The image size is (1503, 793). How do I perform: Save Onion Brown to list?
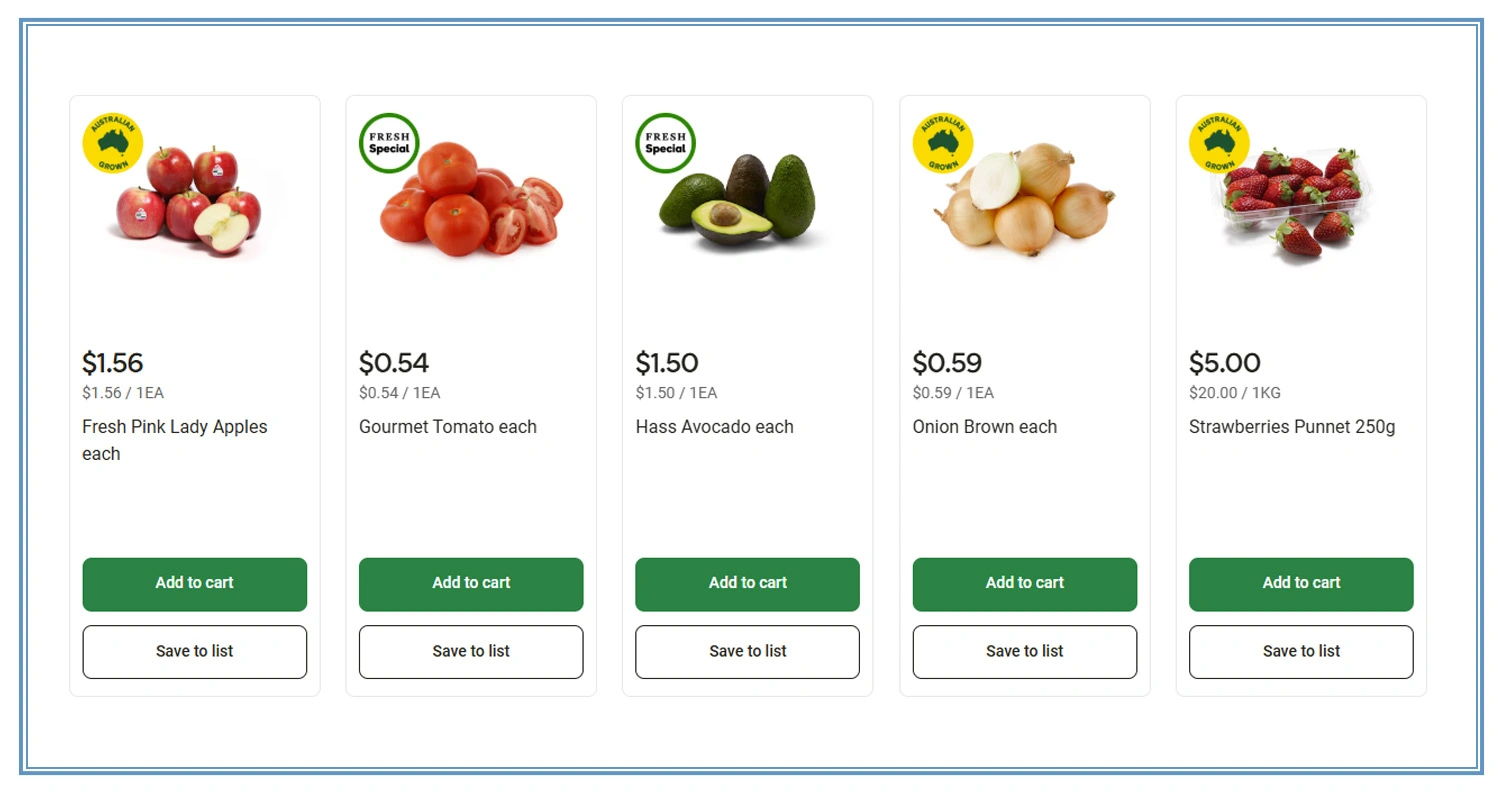click(1024, 651)
